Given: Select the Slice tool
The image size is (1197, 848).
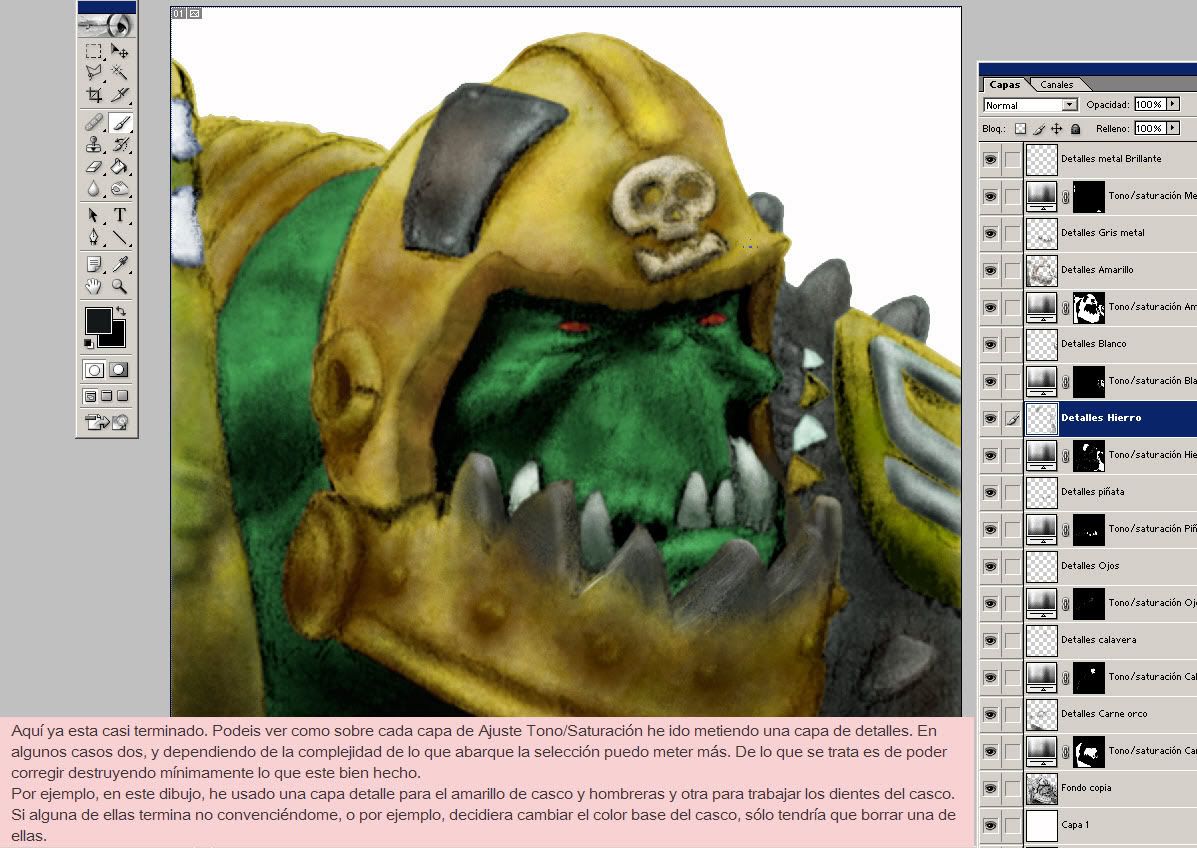Looking at the screenshot, I should click(119, 95).
